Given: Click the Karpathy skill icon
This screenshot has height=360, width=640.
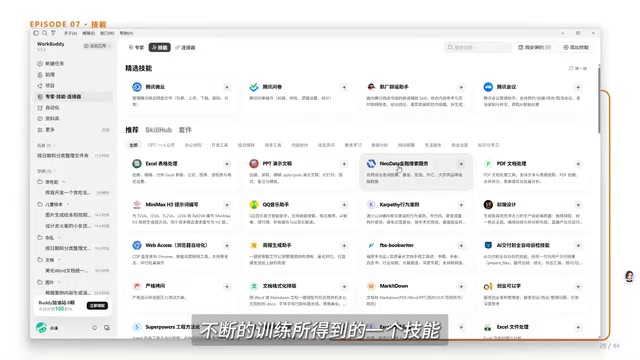Looking at the screenshot, I should (371, 204).
